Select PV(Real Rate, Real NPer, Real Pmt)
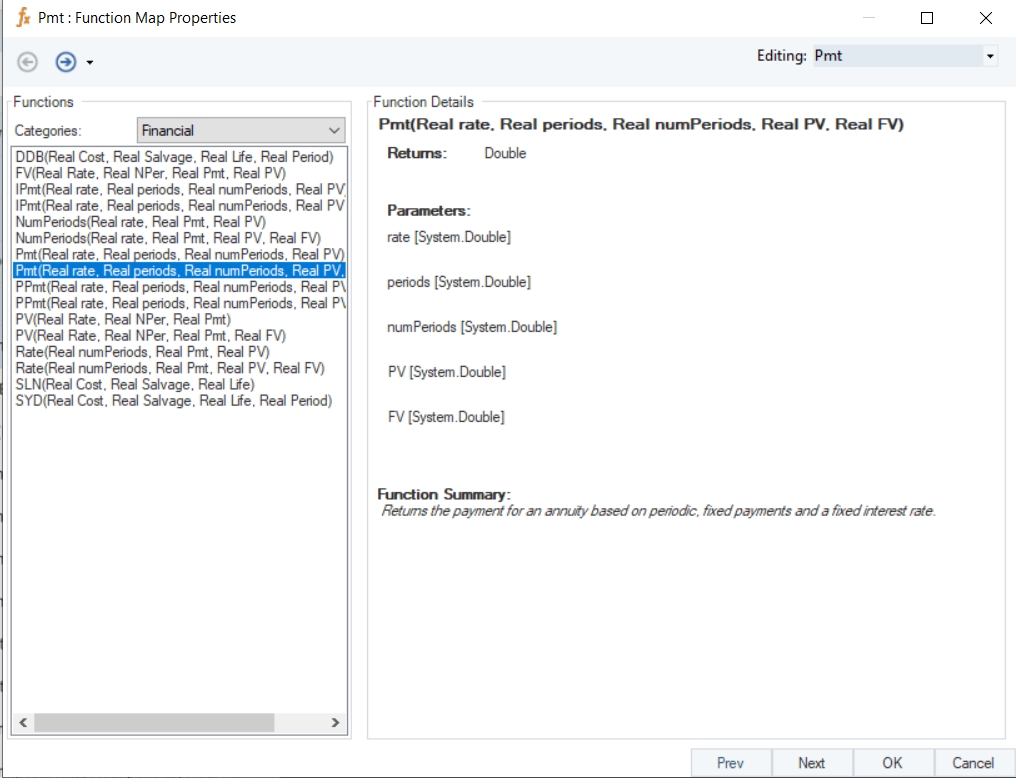Viewport: 1016px width, 778px height. click(x=123, y=319)
